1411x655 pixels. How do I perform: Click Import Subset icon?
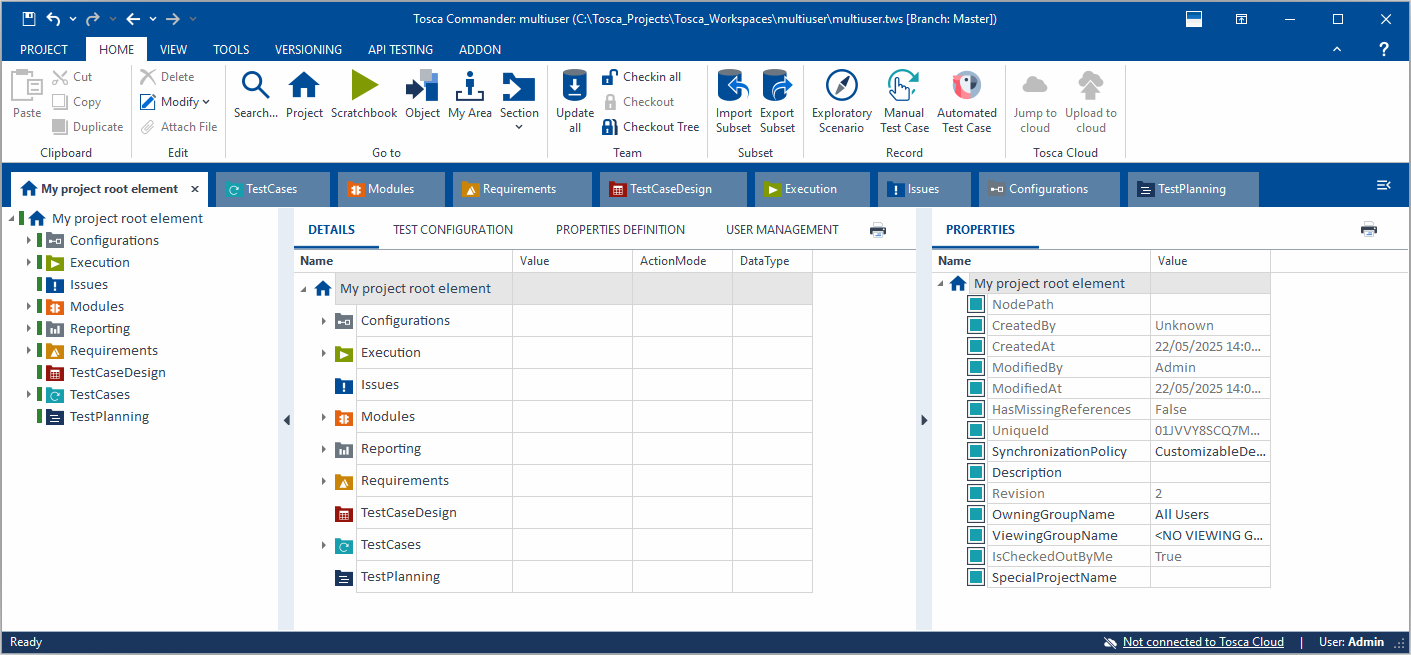pyautogui.click(x=733, y=87)
